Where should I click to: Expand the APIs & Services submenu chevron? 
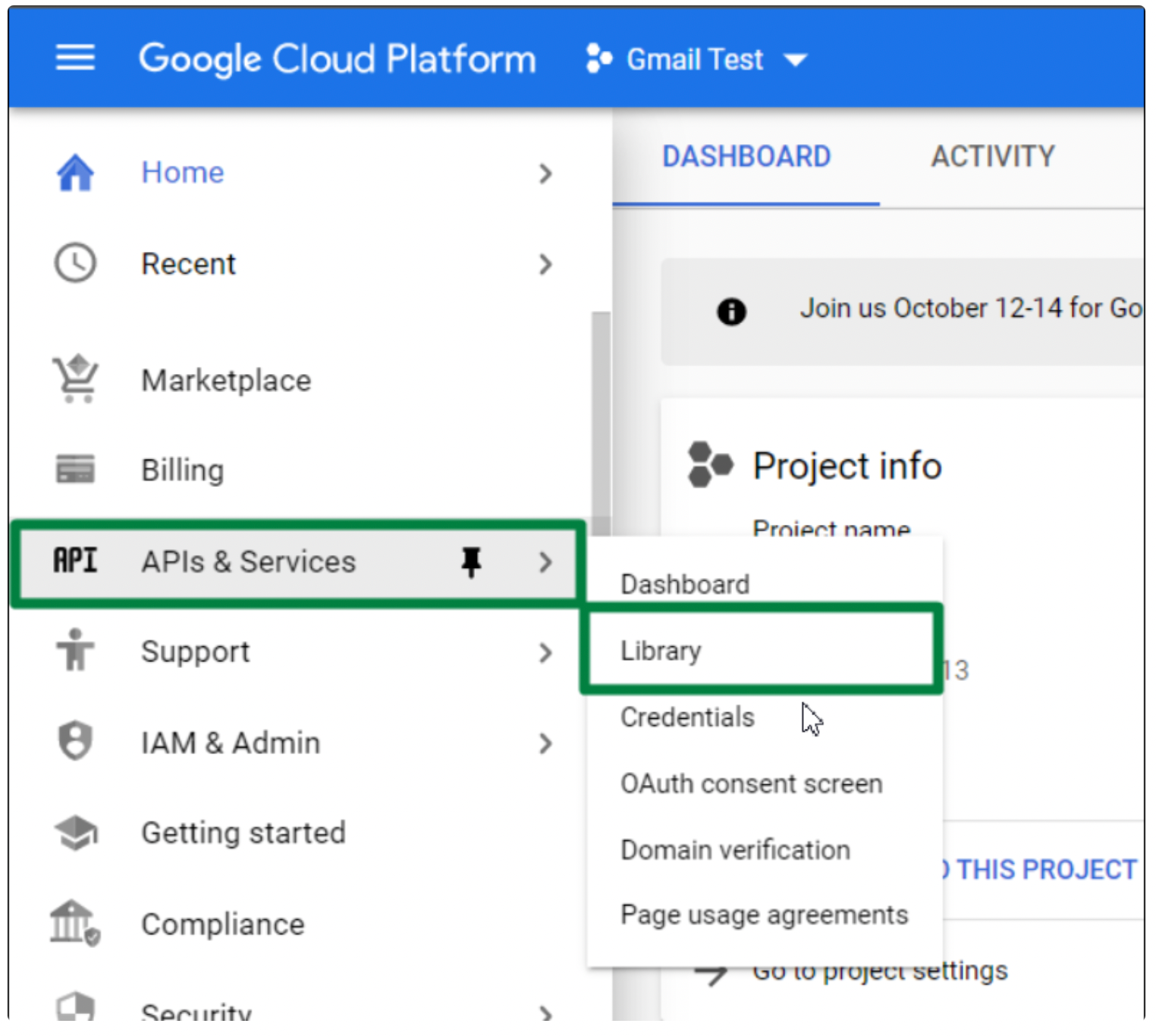(x=545, y=562)
